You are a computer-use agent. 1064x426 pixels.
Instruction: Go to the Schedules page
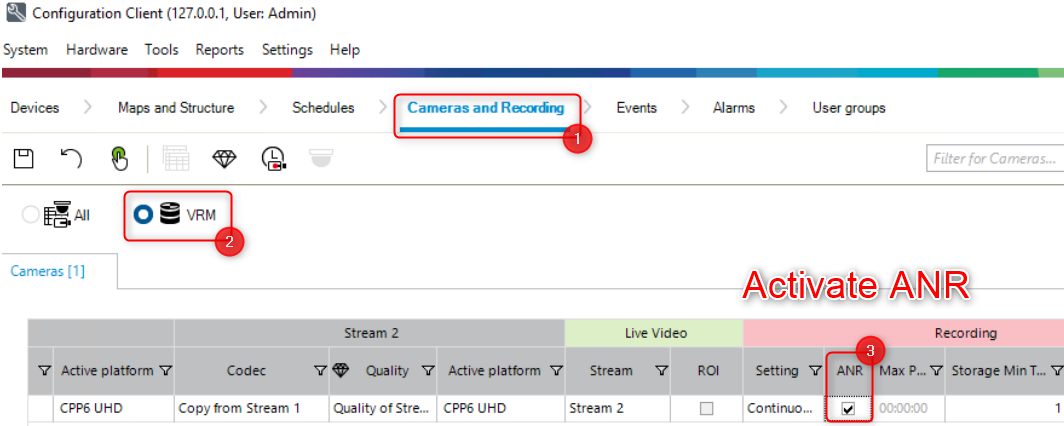pos(323,108)
